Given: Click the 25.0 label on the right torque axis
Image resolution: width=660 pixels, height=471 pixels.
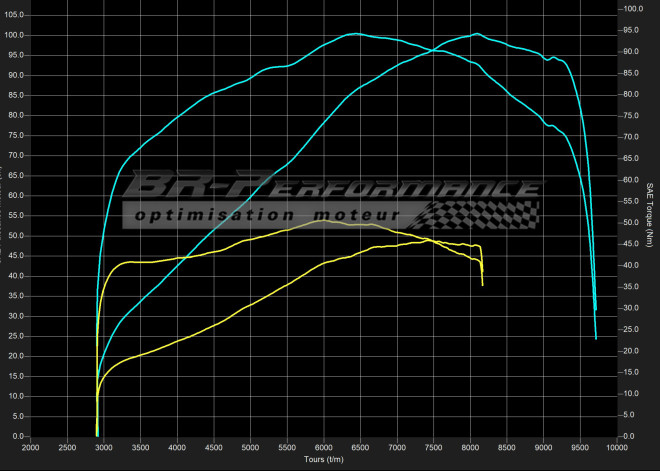Looking at the screenshot, I should pos(631,330).
